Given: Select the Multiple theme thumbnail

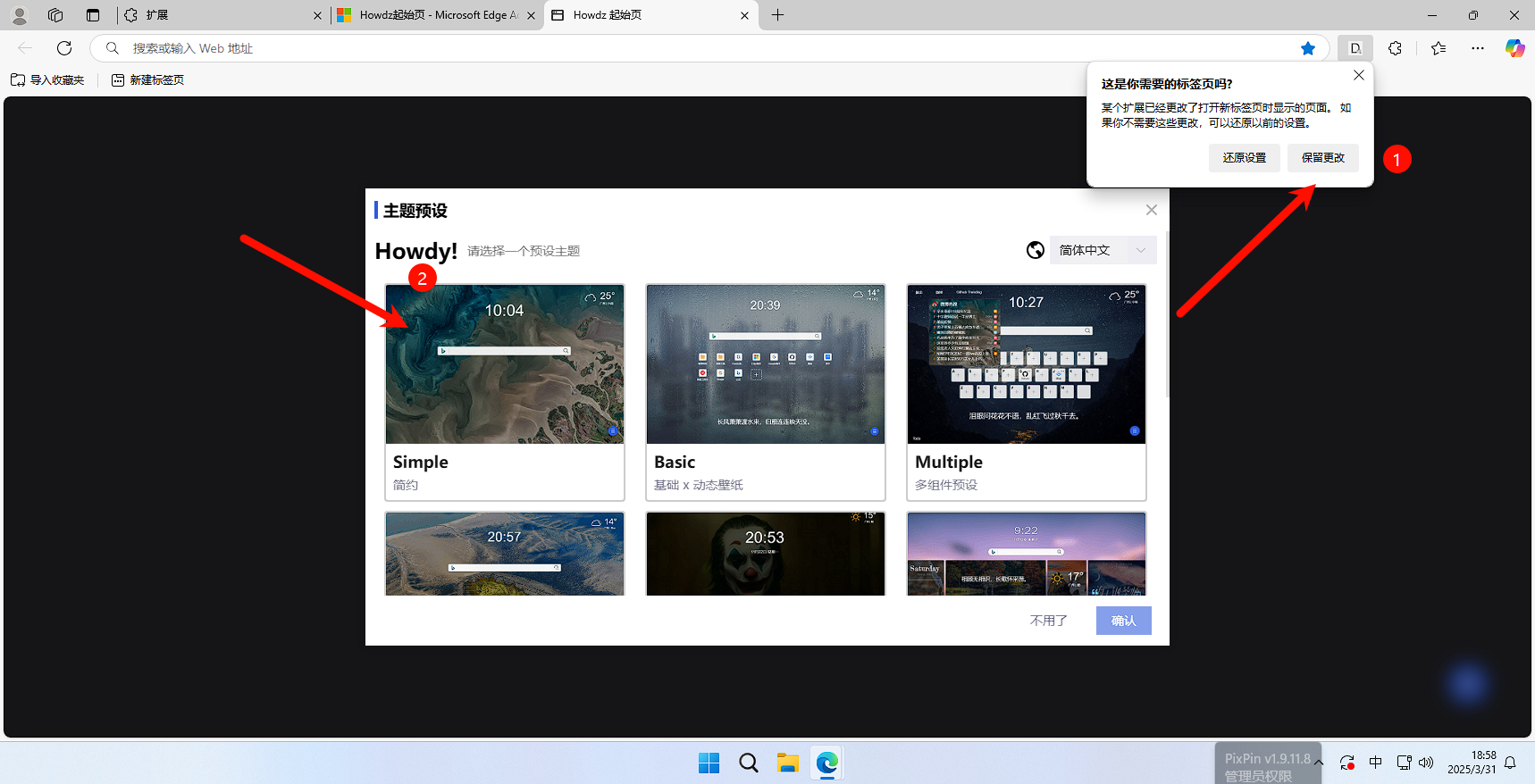Looking at the screenshot, I should point(1027,364).
